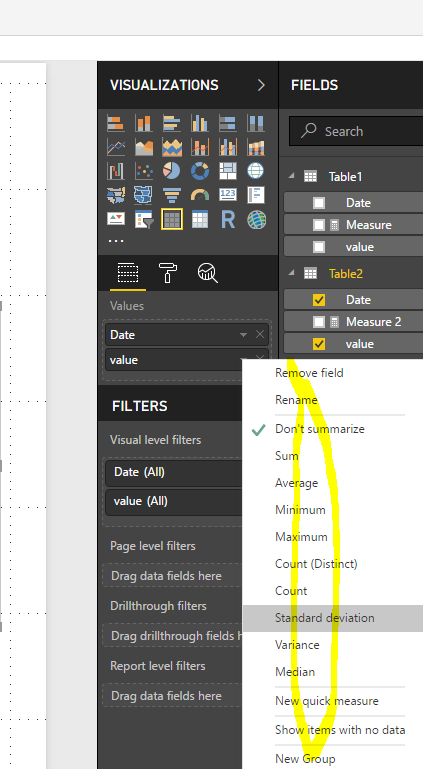The image size is (423, 769).
Task: Select the Clustered bar chart visual
Action: (x=172, y=123)
